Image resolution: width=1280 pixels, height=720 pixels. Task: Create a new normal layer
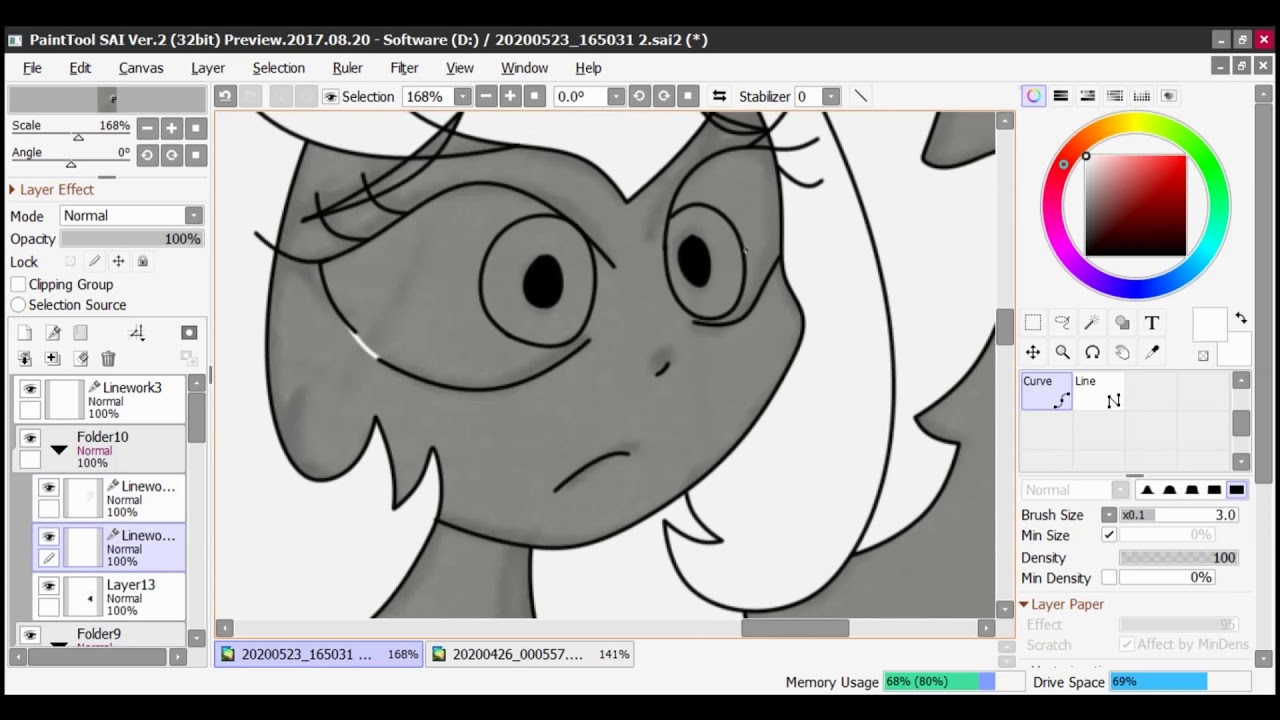point(25,333)
